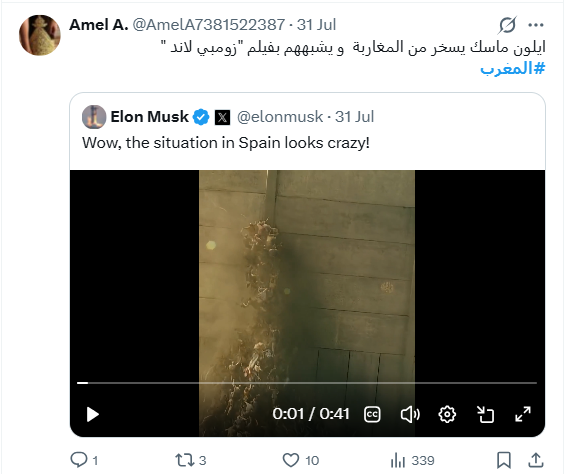The height and width of the screenshot is (474, 569).
Task: Click the X affiliation badge next to Elon Musk
Action: tap(222, 117)
